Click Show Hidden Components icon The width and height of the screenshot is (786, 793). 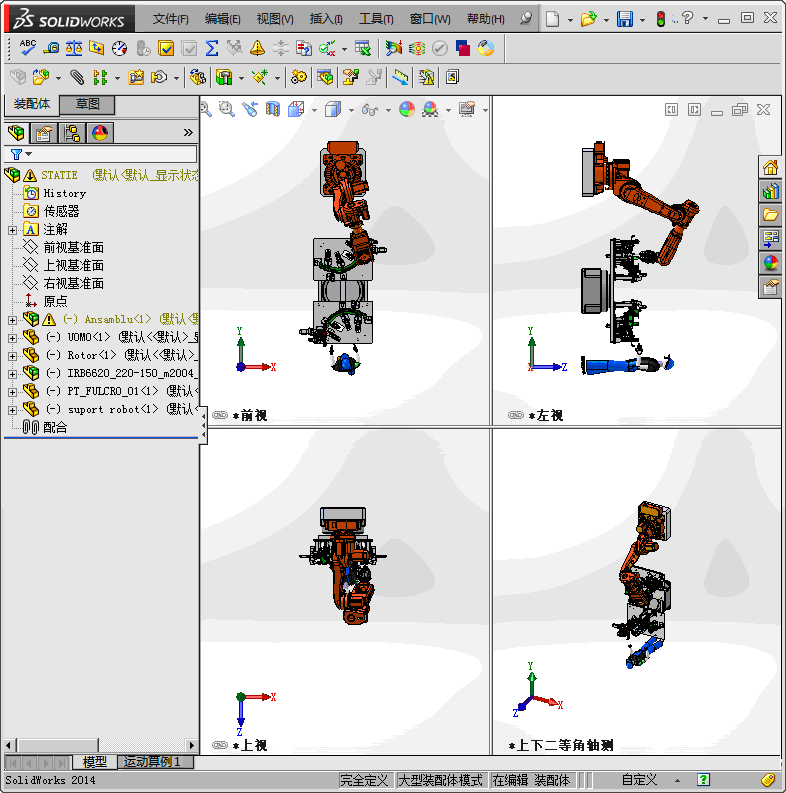(x=197, y=77)
